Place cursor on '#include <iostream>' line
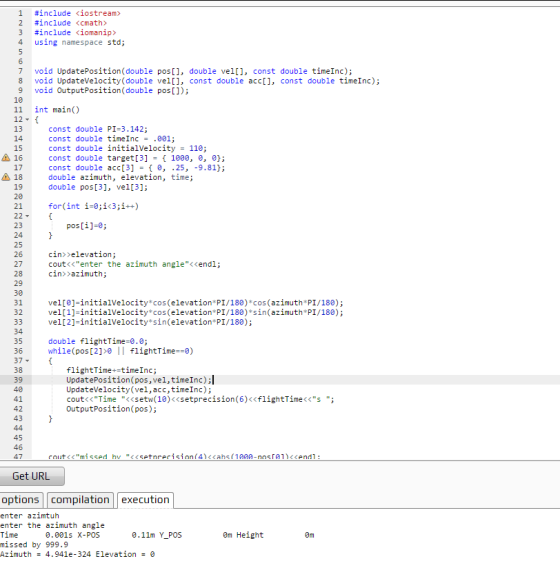 click(x=77, y=13)
